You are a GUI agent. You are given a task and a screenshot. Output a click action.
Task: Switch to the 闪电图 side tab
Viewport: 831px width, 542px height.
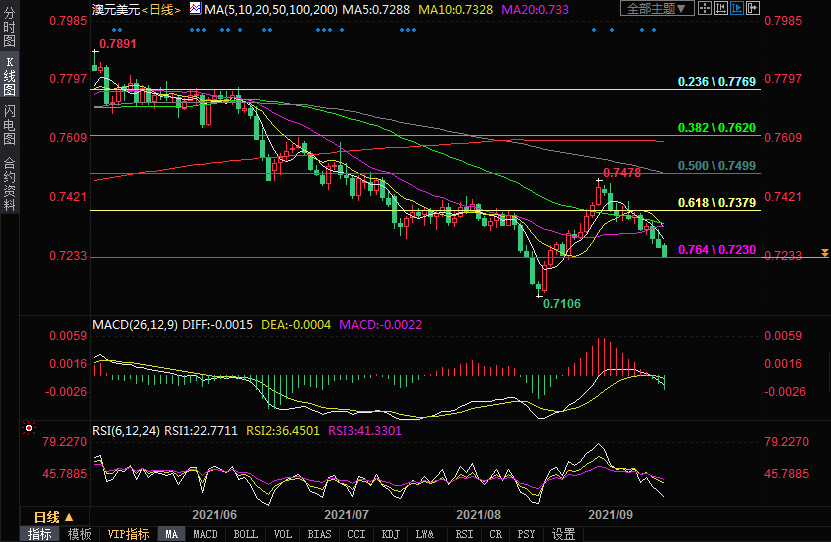(x=9, y=125)
